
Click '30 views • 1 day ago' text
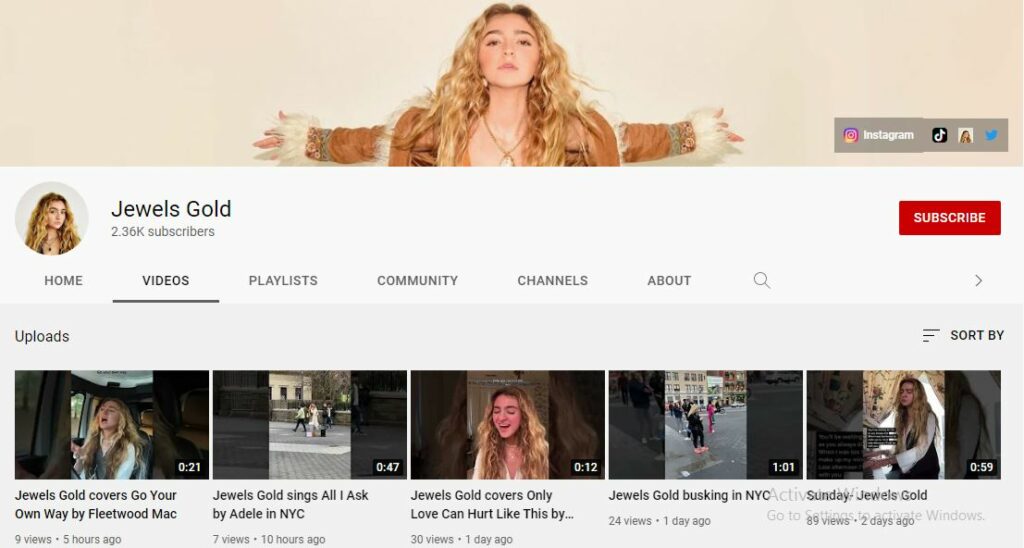(462, 540)
